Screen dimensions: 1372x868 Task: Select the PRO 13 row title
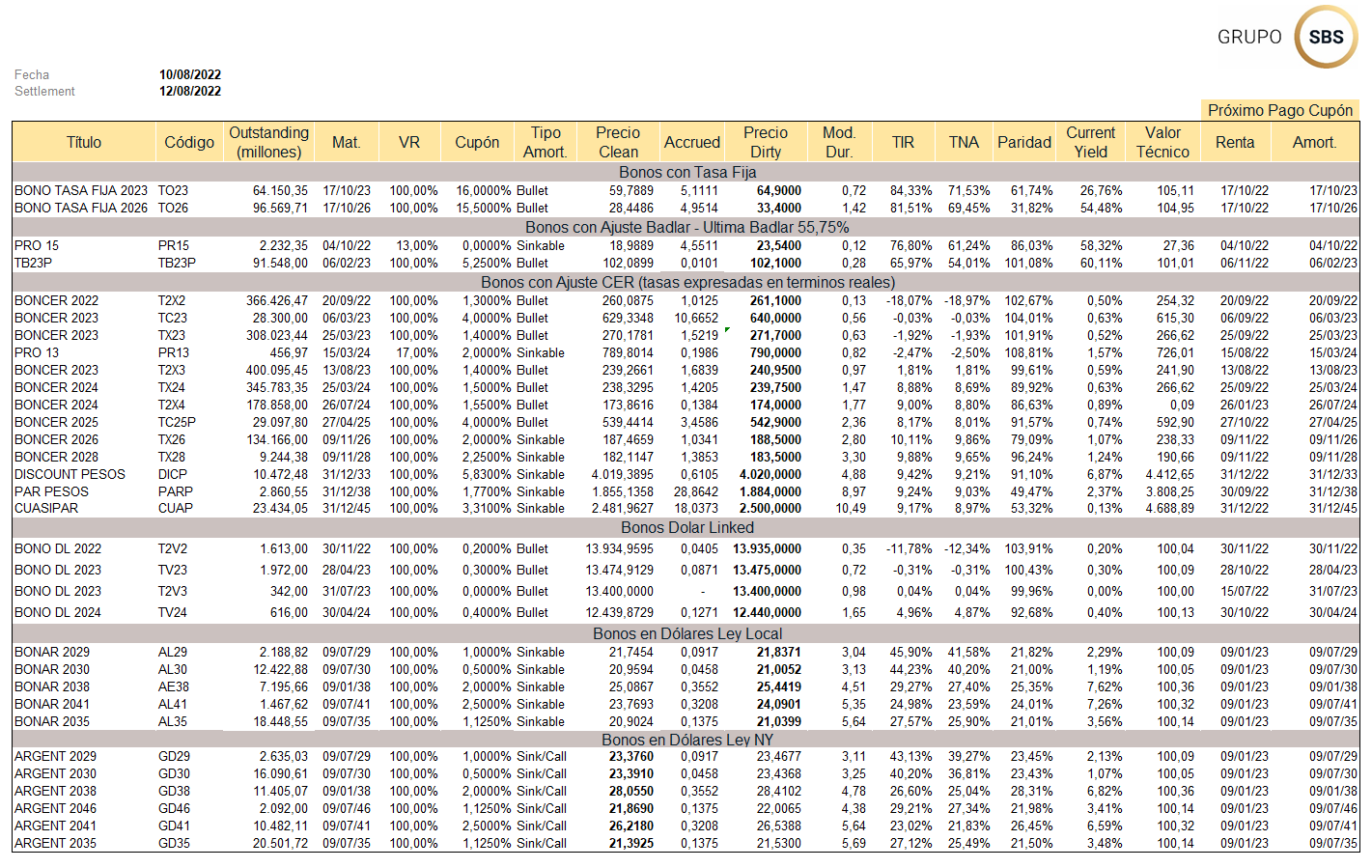pyautogui.click(x=37, y=352)
